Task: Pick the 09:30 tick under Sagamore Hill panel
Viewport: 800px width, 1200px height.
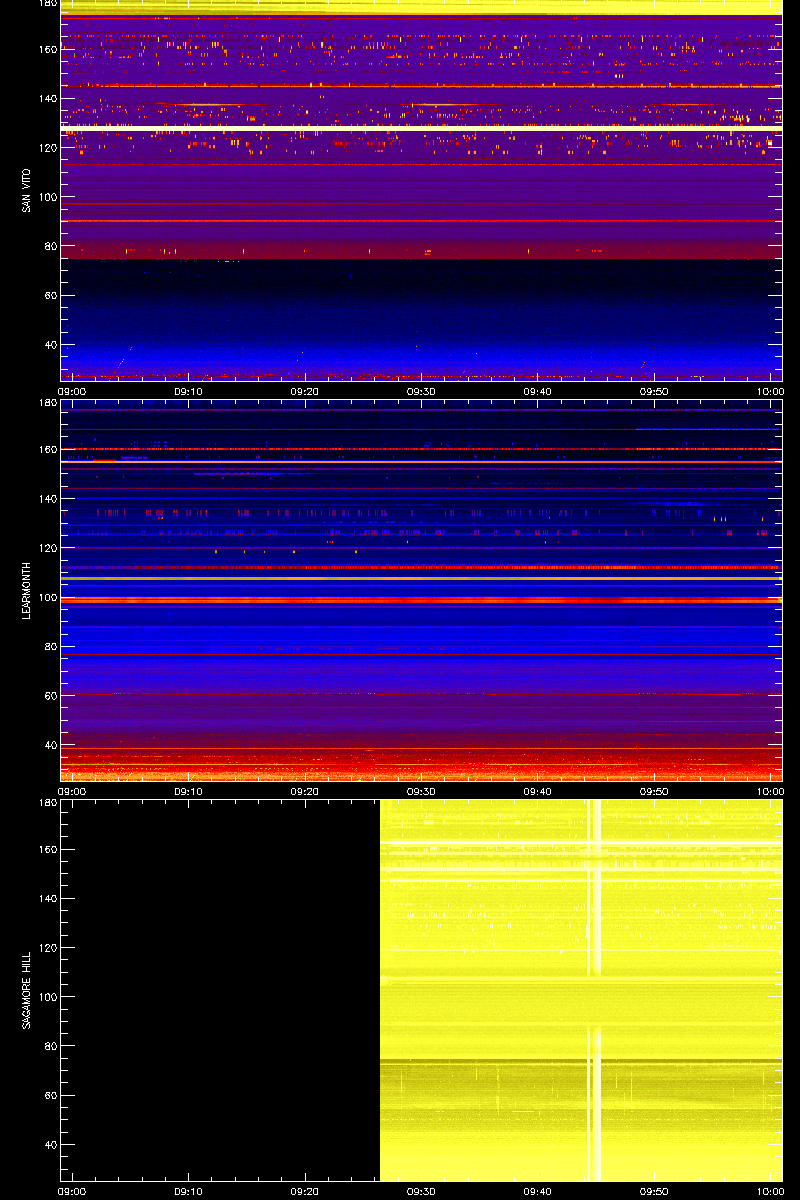Action: tap(422, 1191)
